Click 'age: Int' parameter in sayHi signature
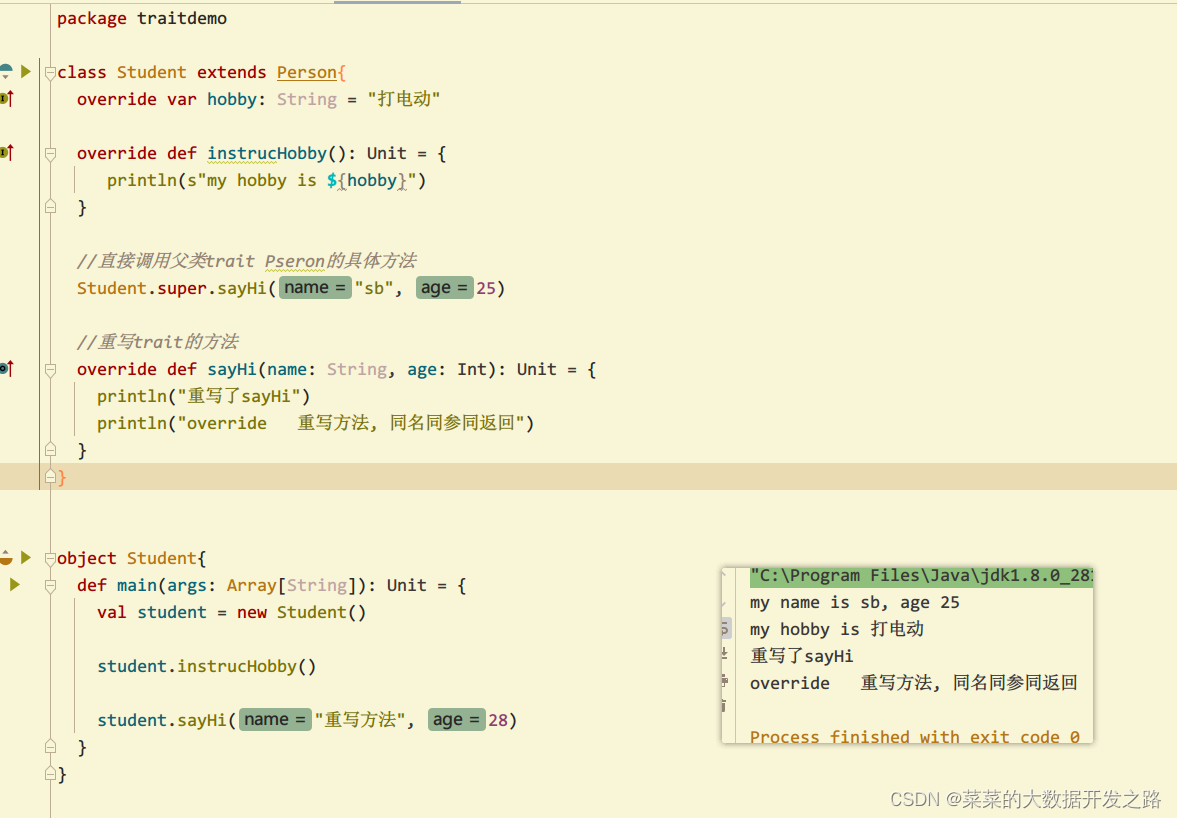The height and width of the screenshot is (818, 1177). (x=447, y=369)
